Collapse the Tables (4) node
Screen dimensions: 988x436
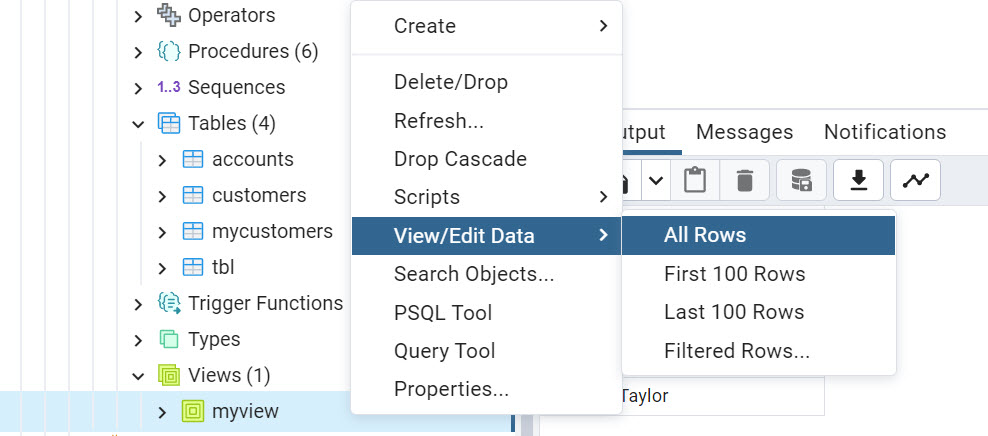tap(139, 124)
